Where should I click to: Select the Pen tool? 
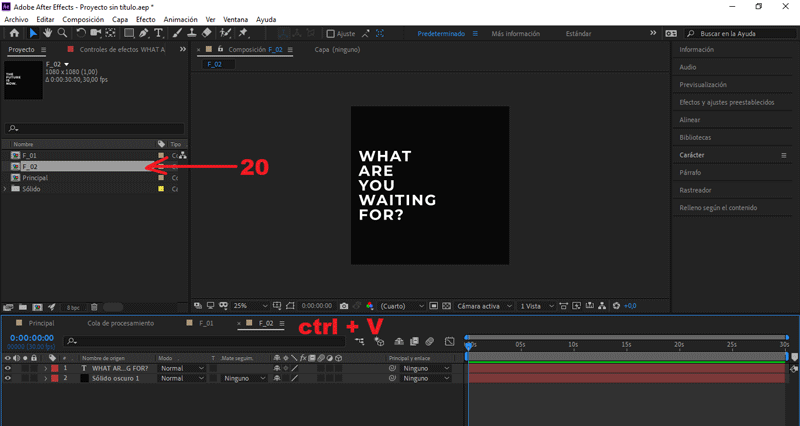coord(144,33)
